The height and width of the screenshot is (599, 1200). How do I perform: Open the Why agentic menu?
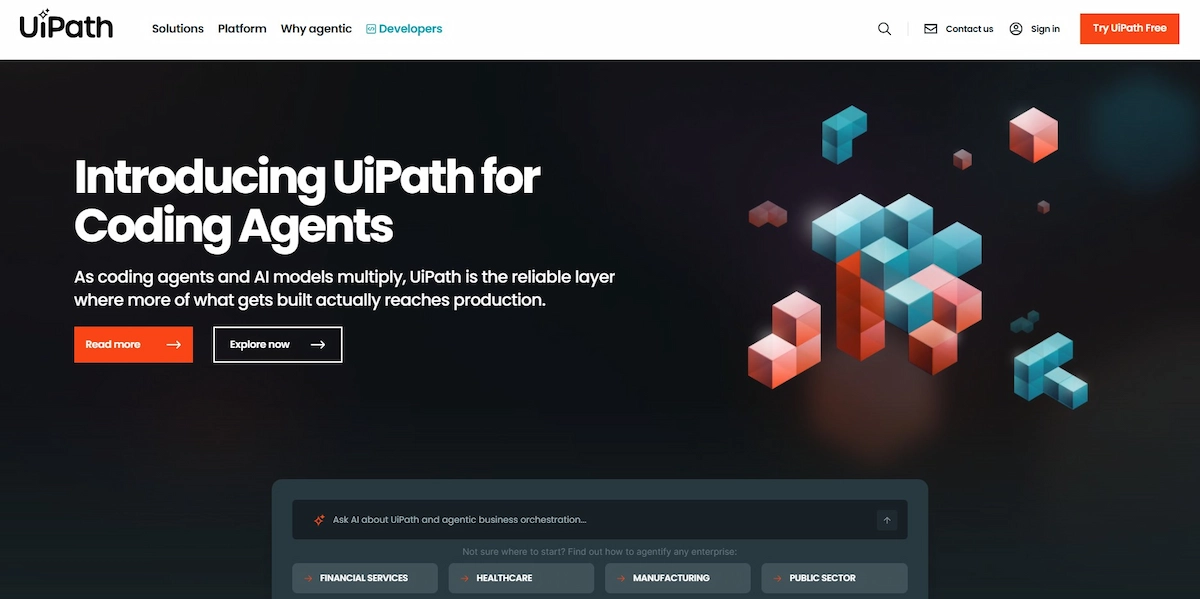click(316, 29)
